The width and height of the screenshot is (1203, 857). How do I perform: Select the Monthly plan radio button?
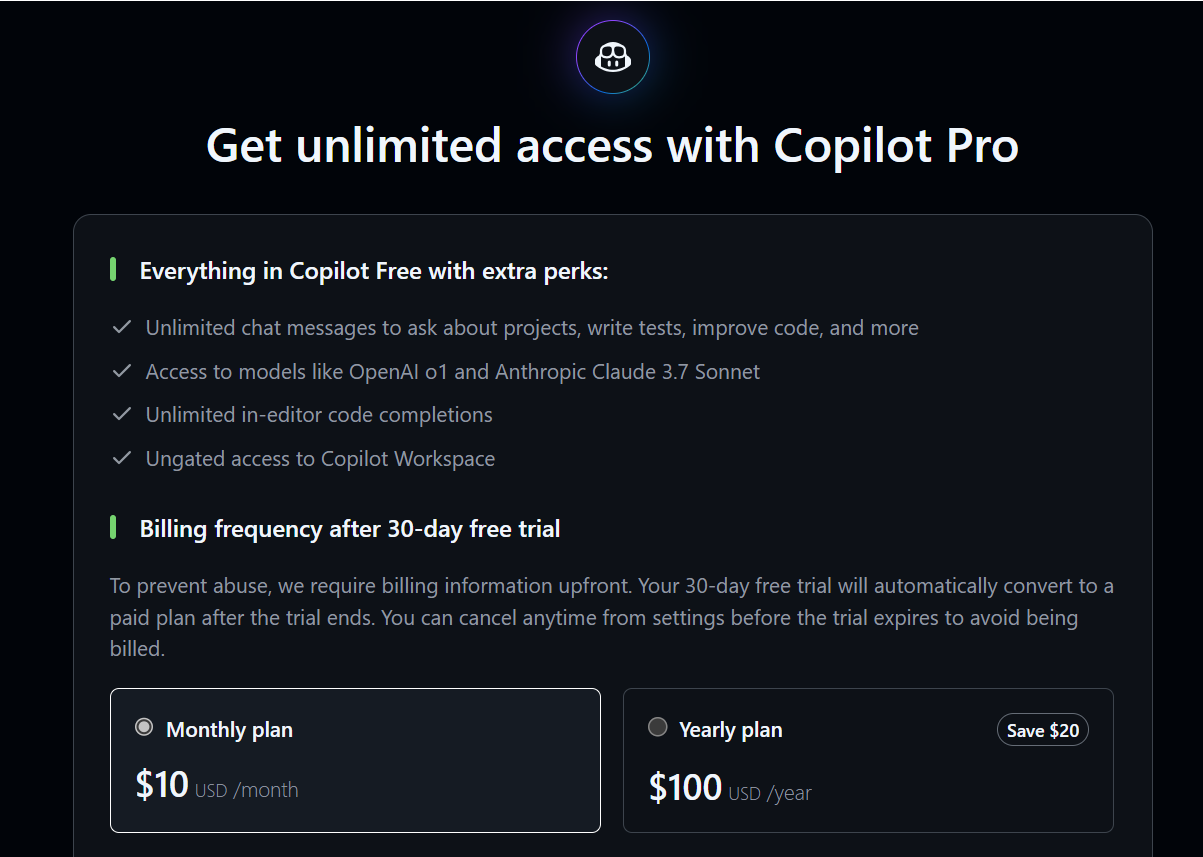pos(144,727)
